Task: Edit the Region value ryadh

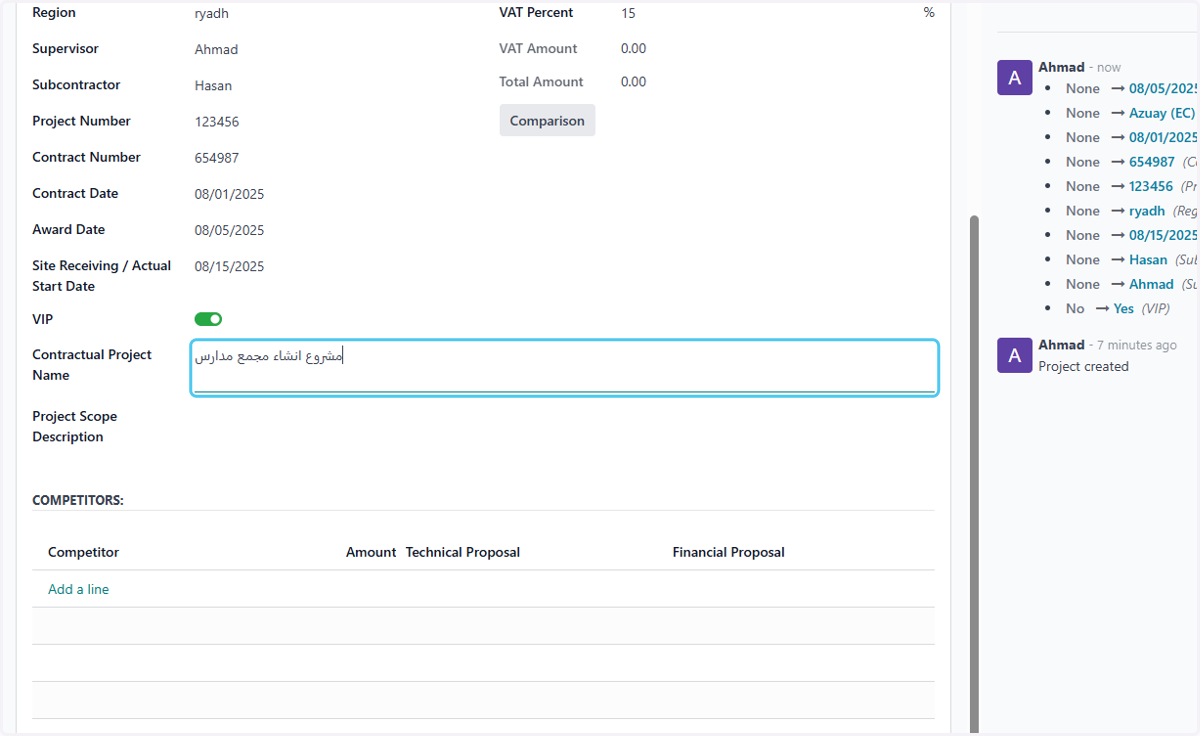Action: coord(212,14)
